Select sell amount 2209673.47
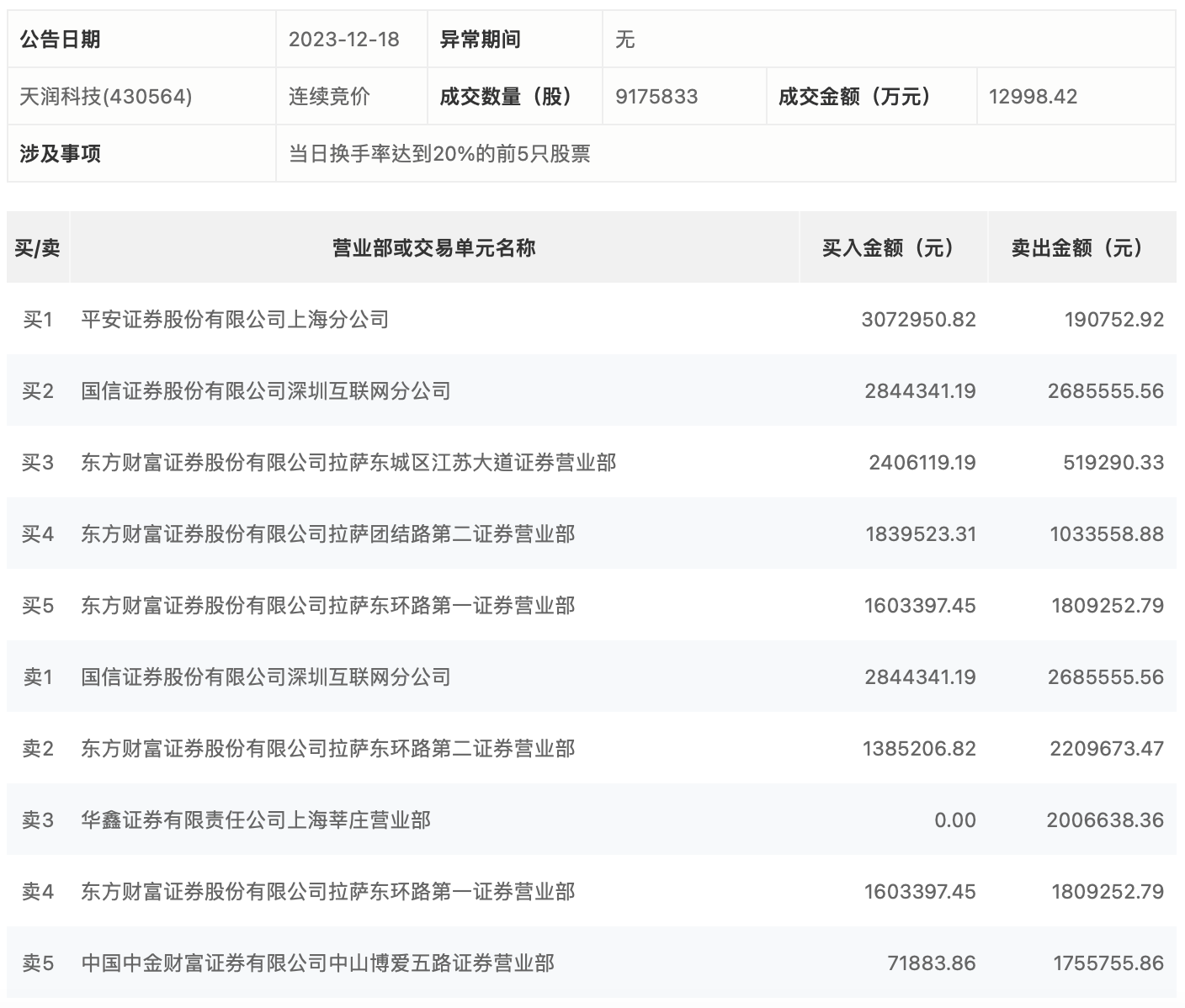Screen dimensions: 1185x1008 (x=1107, y=749)
